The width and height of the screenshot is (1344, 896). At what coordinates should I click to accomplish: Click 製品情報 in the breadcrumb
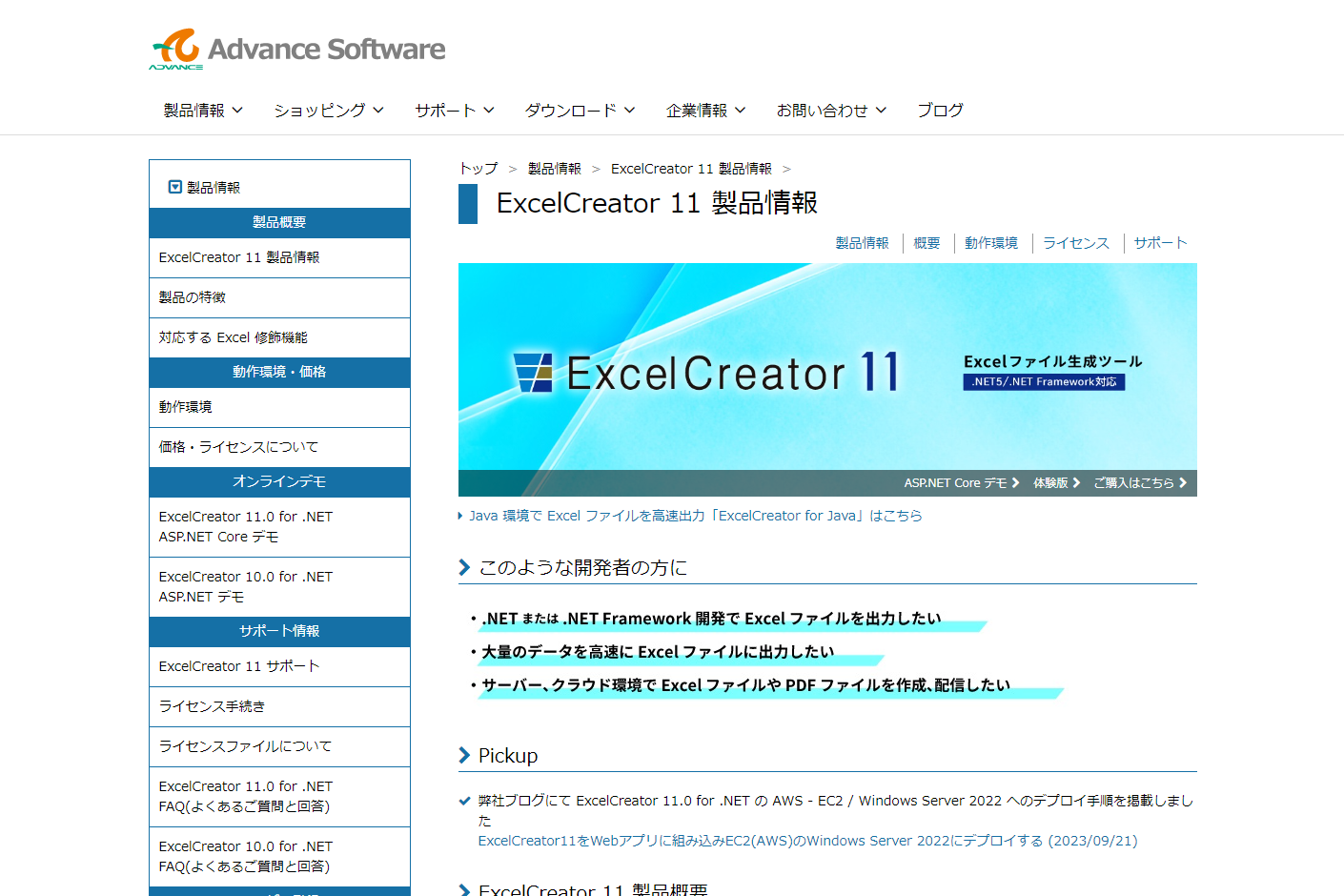[555, 169]
